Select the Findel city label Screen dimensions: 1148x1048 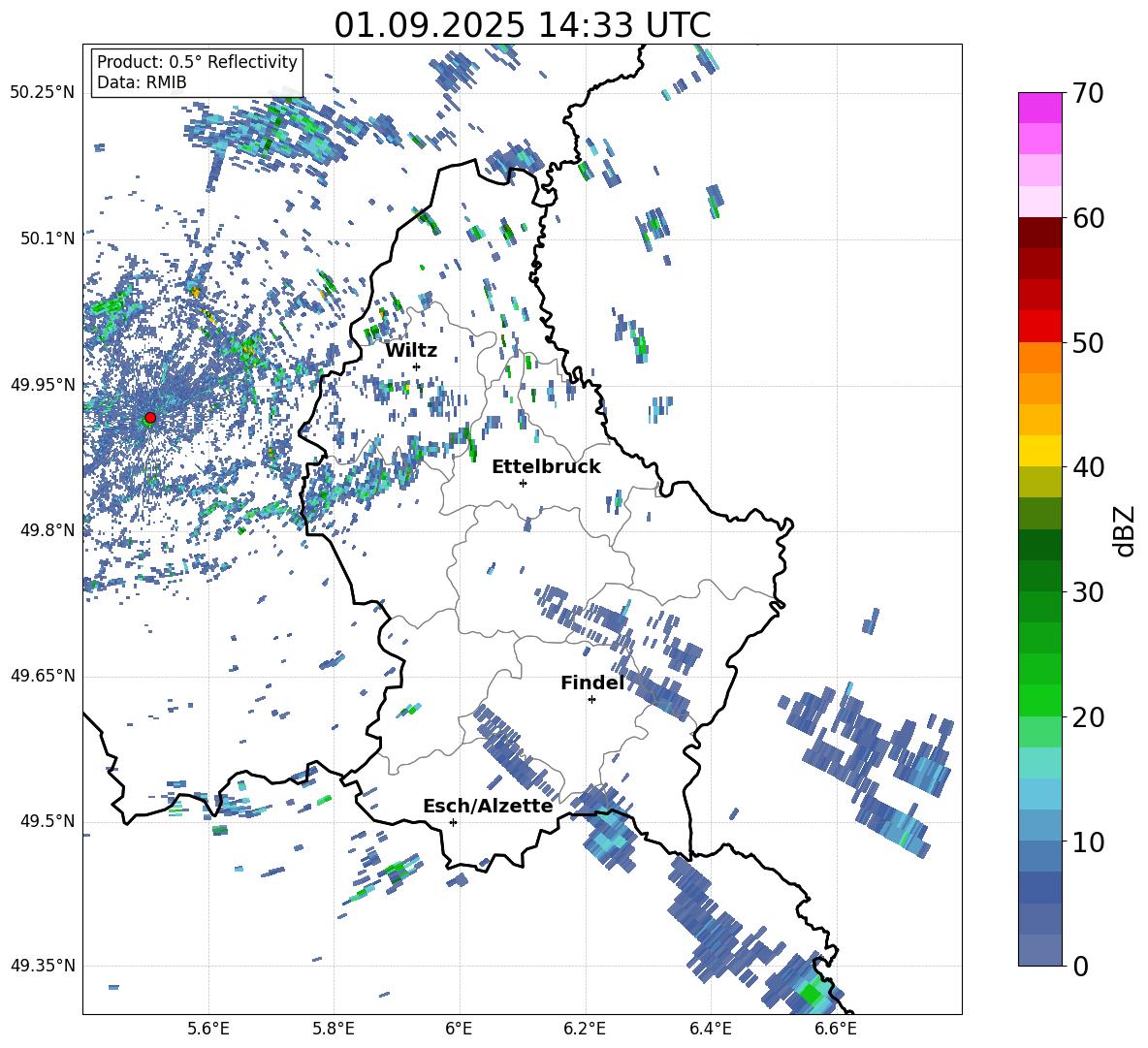pyautogui.click(x=592, y=683)
